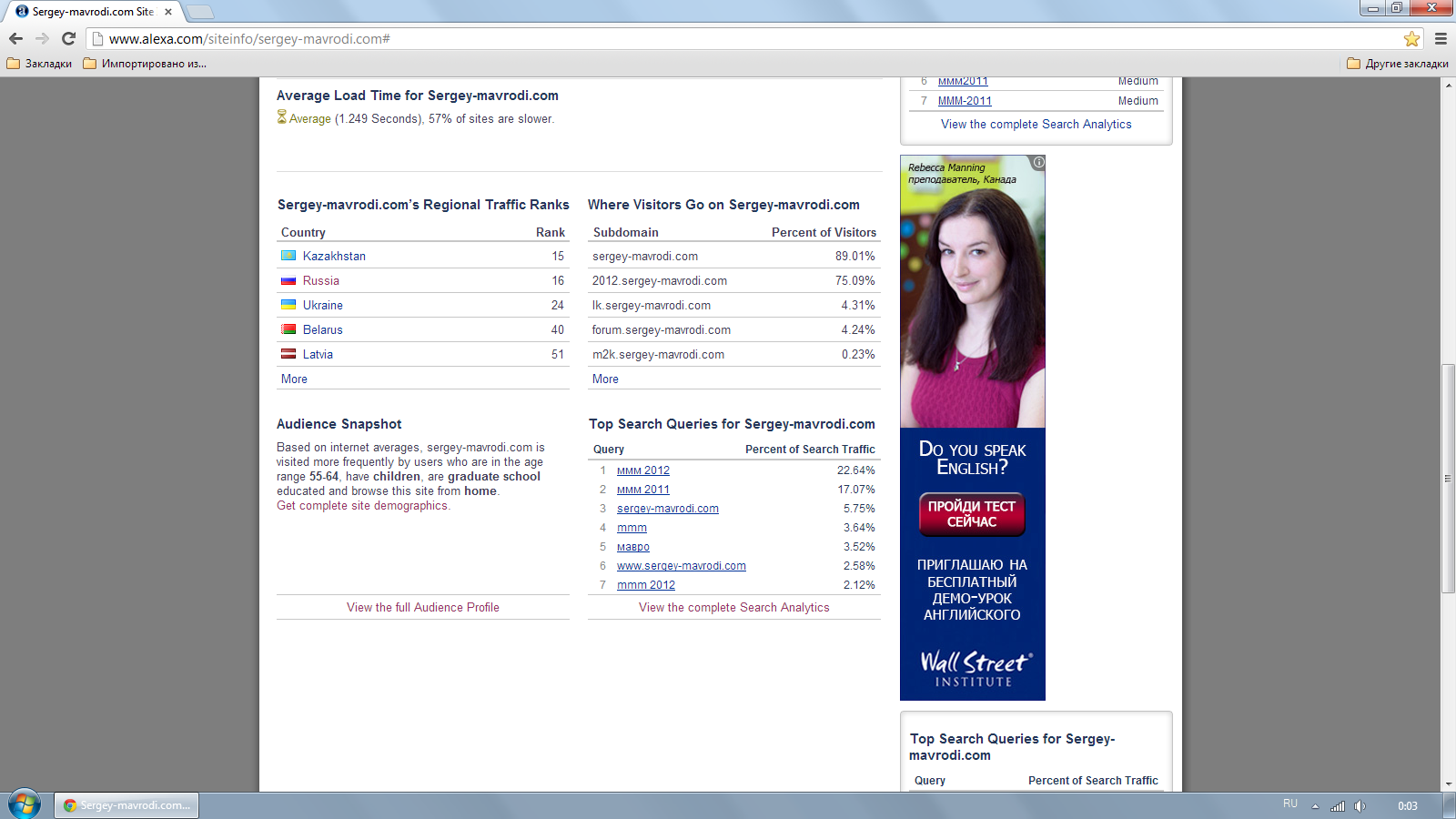Click the 2012.sergey-mavrodi.com subdomain row
This screenshot has height=819, width=1456.
pyautogui.click(x=734, y=280)
